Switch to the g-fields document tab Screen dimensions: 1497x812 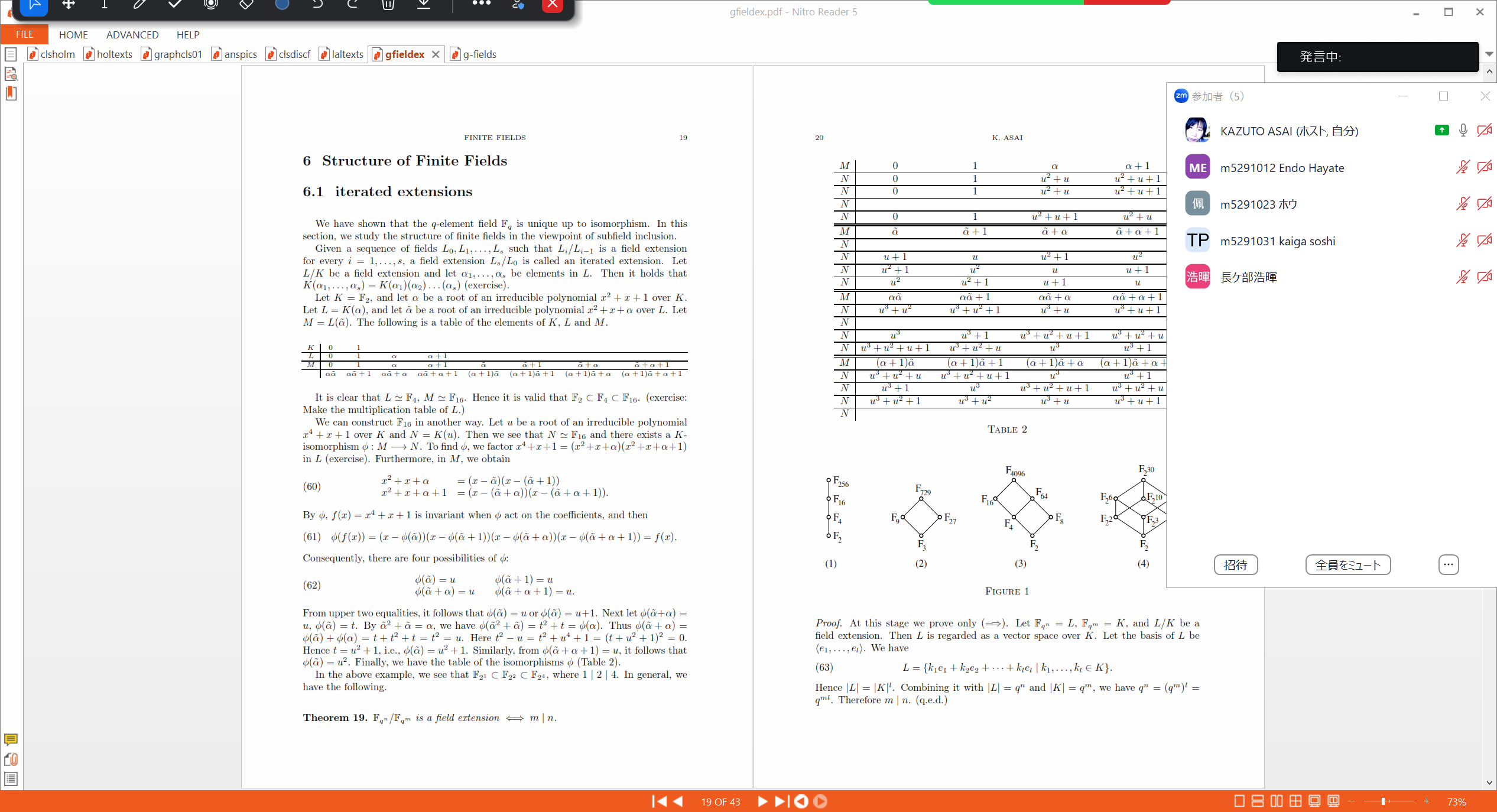(479, 54)
